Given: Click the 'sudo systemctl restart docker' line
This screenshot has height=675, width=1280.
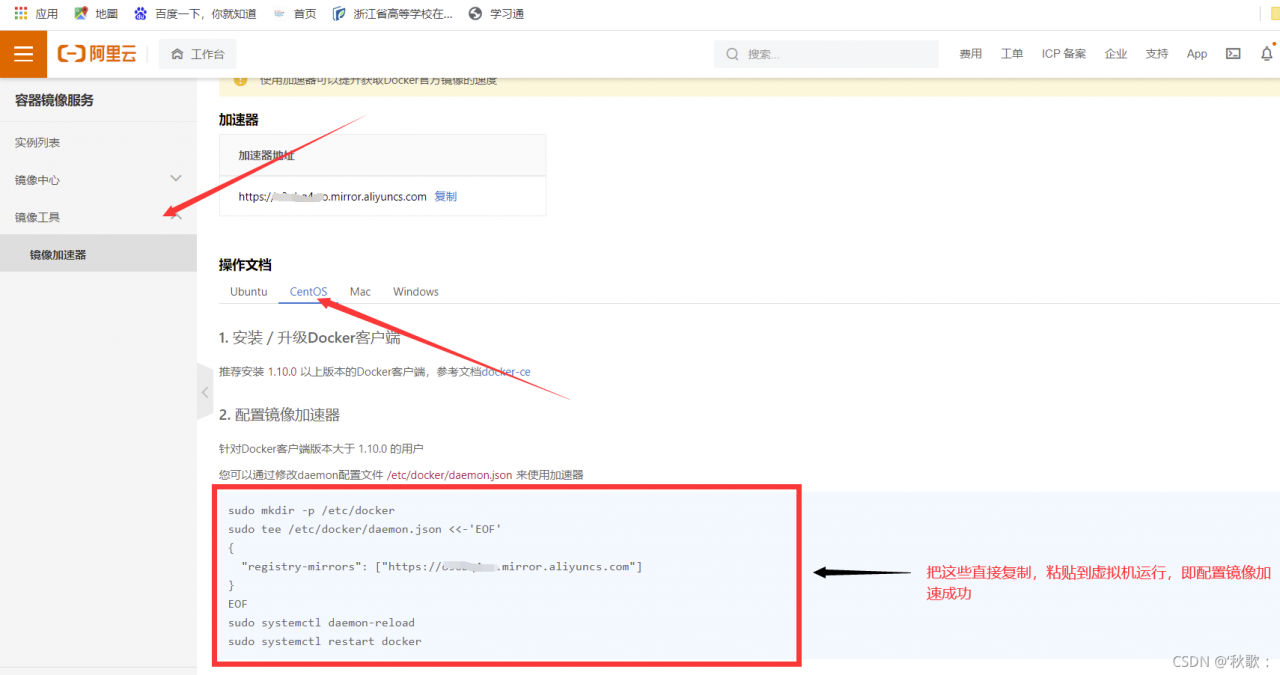Looking at the screenshot, I should pyautogui.click(x=325, y=641).
